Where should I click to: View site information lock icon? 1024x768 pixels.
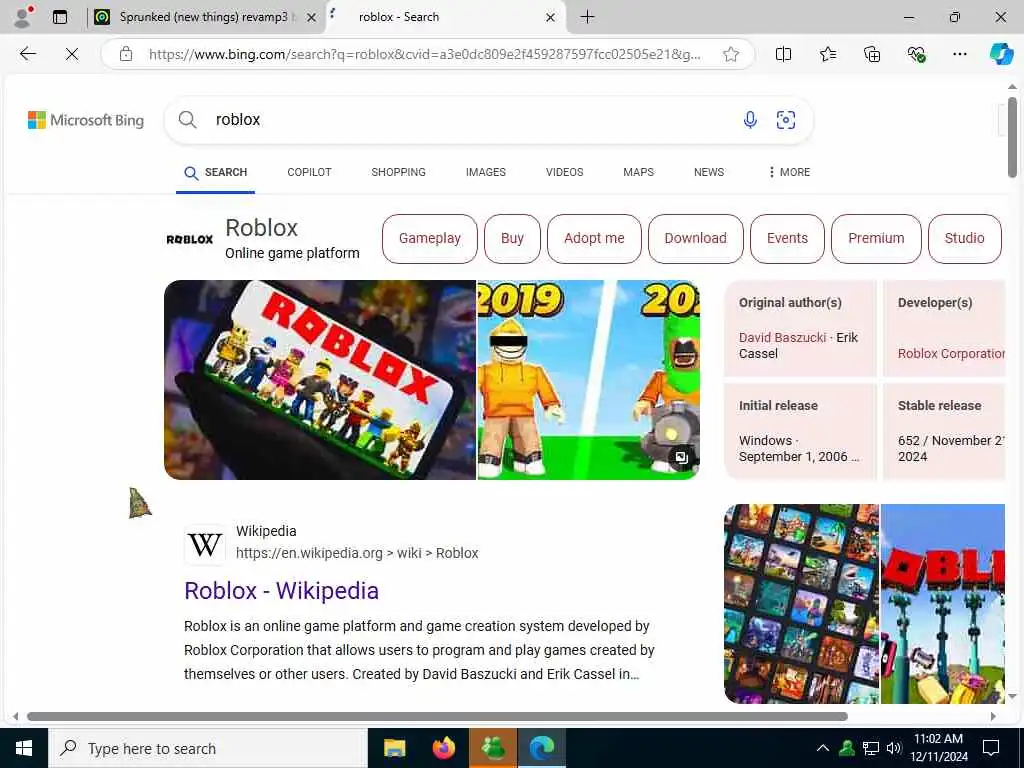126,54
